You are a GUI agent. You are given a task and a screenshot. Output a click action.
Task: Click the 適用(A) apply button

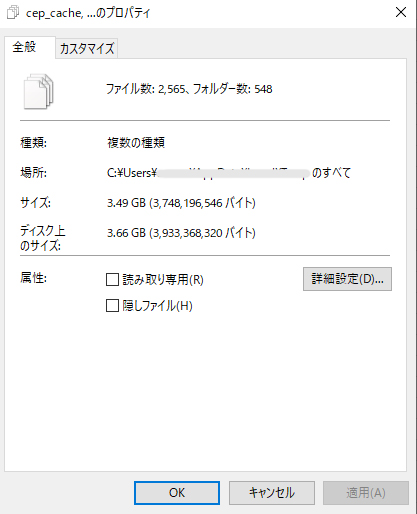click(x=366, y=493)
